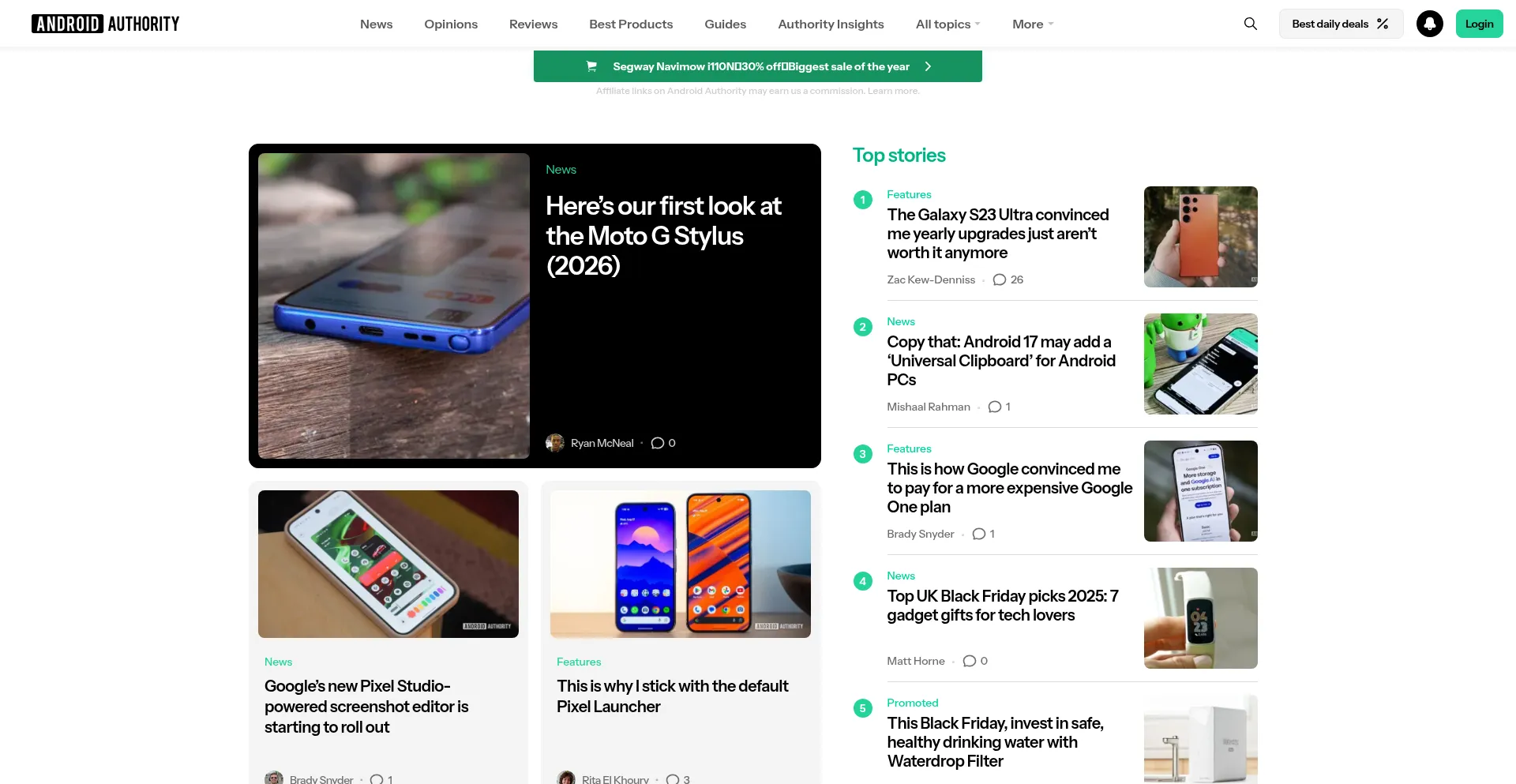This screenshot has height=784, width=1516.
Task: Open comments on Galaxy S23 Ultra story
Action: pos(1008,279)
